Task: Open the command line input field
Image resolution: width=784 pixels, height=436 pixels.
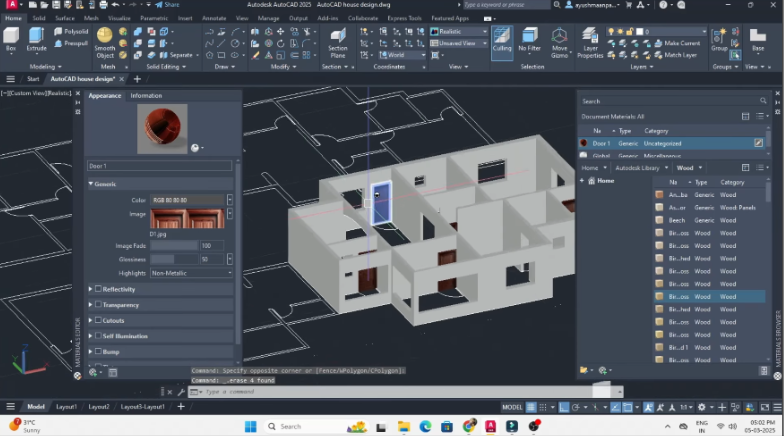Action: pyautogui.click(x=400, y=392)
